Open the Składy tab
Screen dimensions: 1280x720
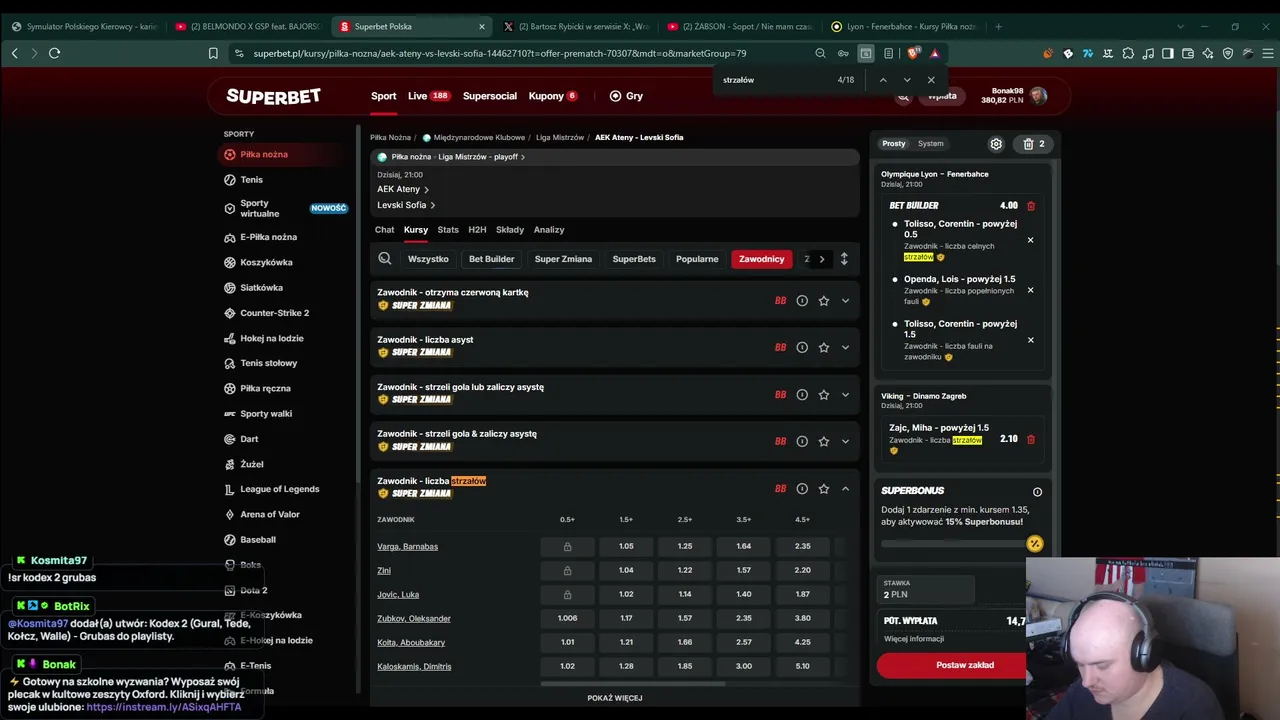click(510, 230)
